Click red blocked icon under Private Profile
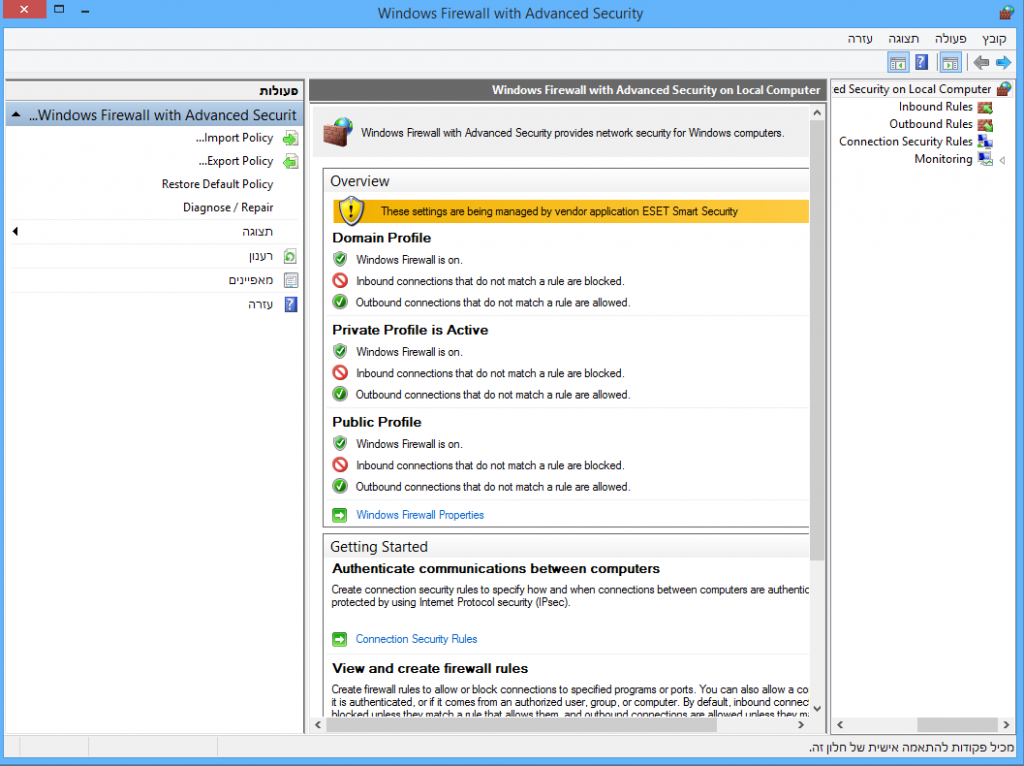 point(340,373)
